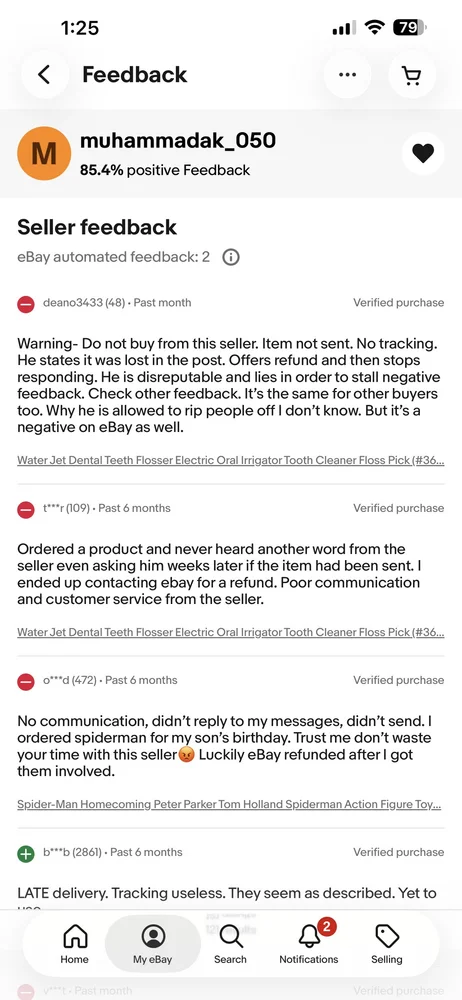
Task: Tap the red negative icon beside deano3433
Action: pyautogui.click(x=26, y=304)
